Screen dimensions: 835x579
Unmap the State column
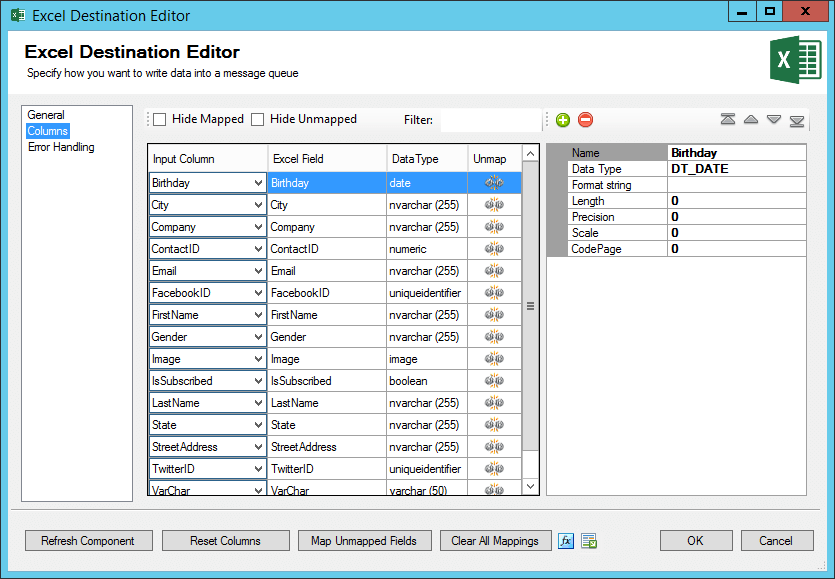click(494, 425)
